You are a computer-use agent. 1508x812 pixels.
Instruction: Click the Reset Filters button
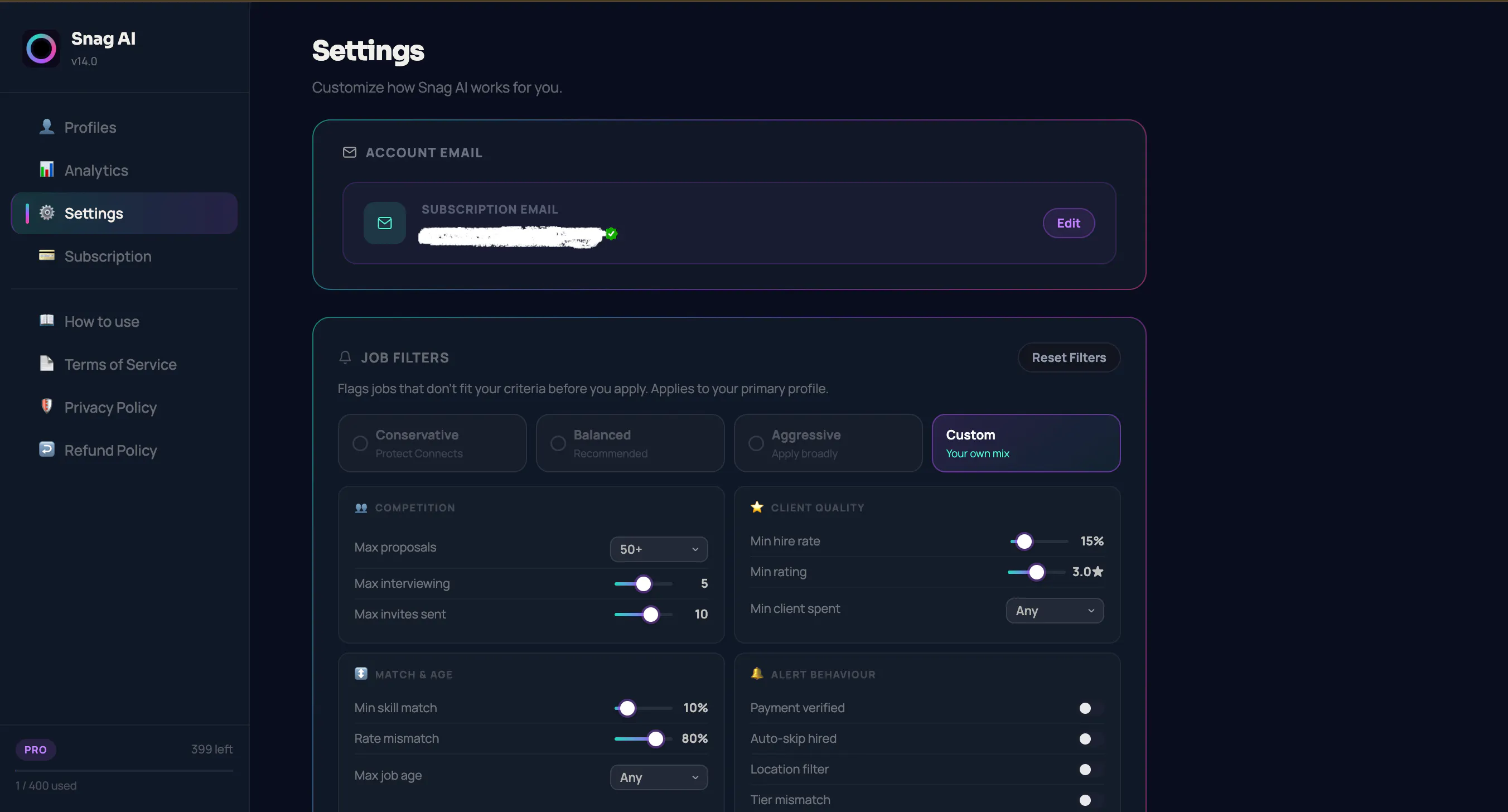(1069, 357)
